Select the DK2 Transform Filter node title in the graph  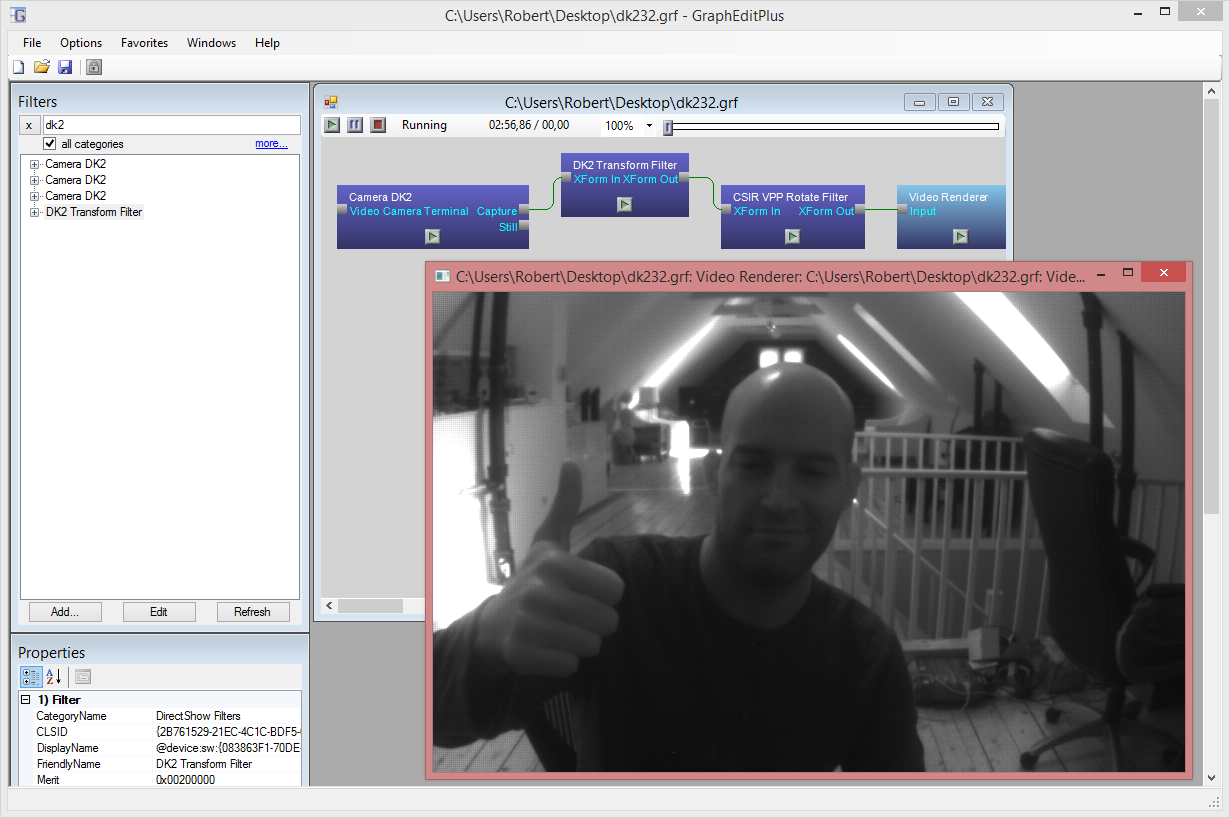tap(625, 165)
